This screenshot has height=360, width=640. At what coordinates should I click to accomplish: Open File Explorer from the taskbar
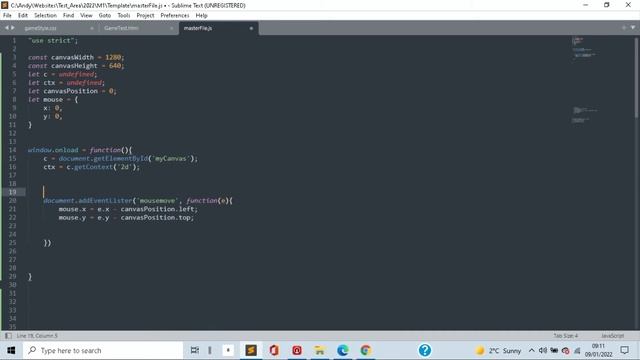coord(320,350)
